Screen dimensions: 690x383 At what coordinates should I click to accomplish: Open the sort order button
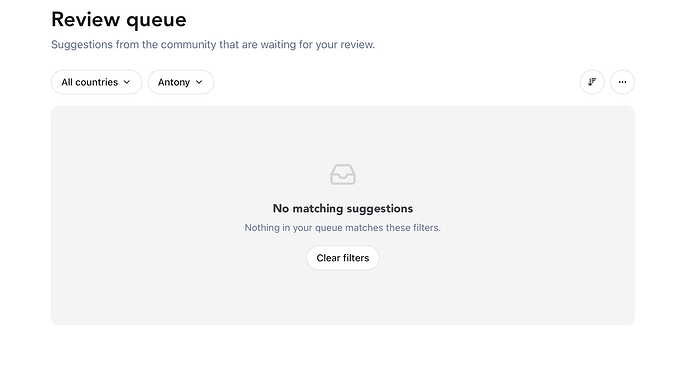click(x=592, y=82)
